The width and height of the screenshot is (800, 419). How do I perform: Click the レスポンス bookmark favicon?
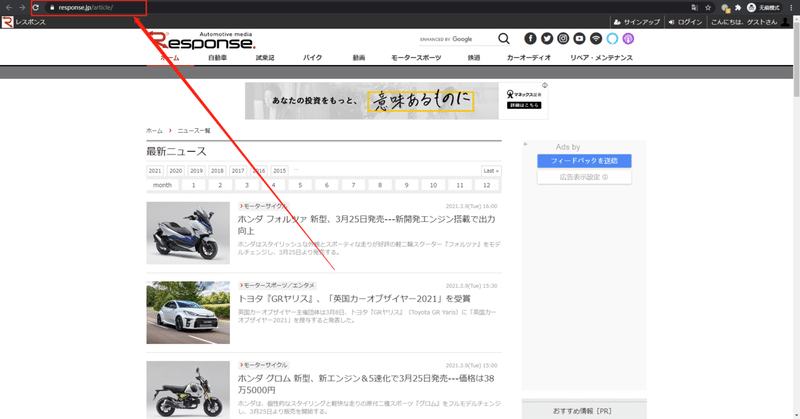pyautogui.click(x=7, y=22)
